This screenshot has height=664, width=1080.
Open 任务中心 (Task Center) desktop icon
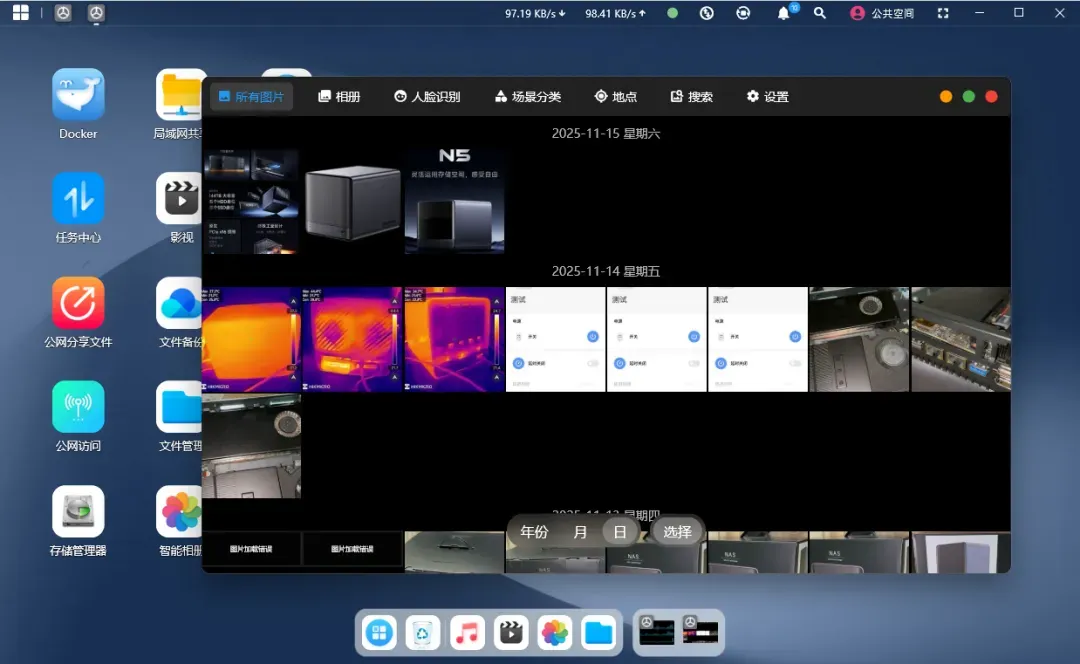78,199
